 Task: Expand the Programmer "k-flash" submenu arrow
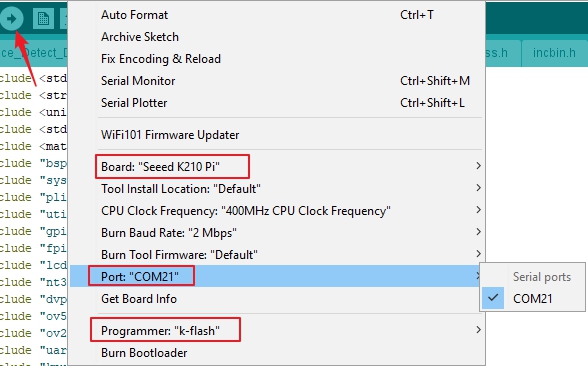[x=478, y=330]
